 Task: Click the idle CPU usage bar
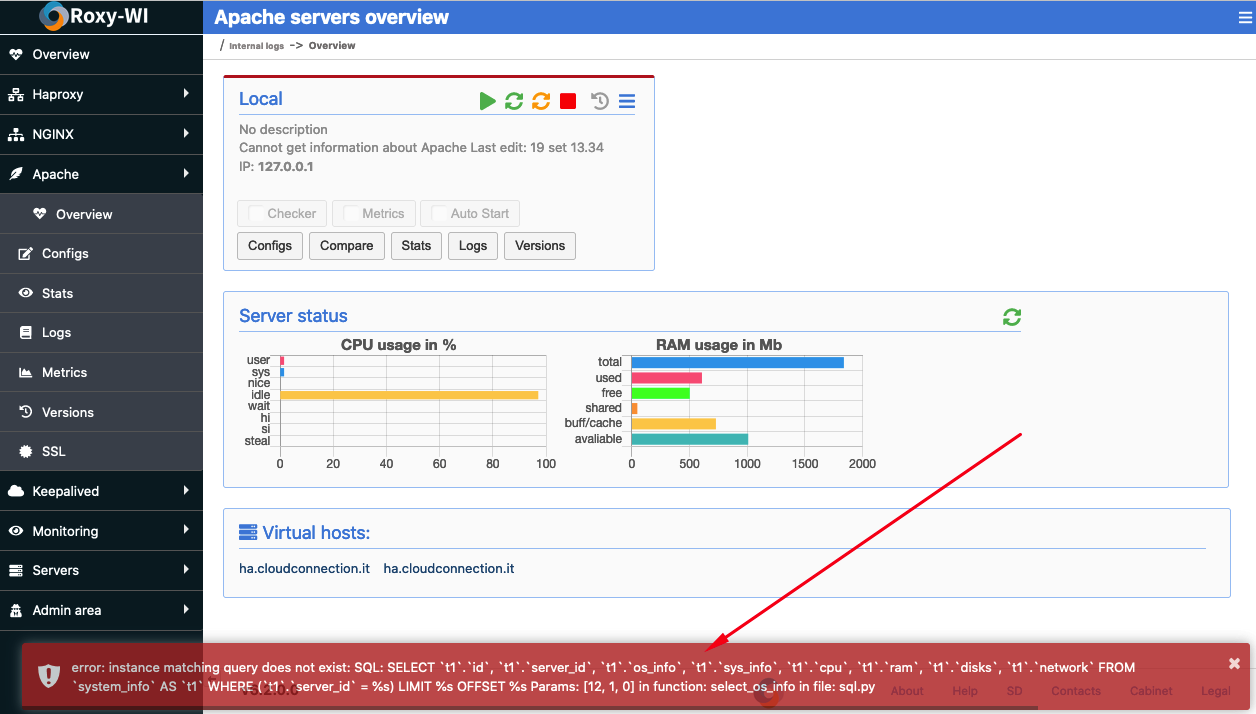(x=409, y=395)
